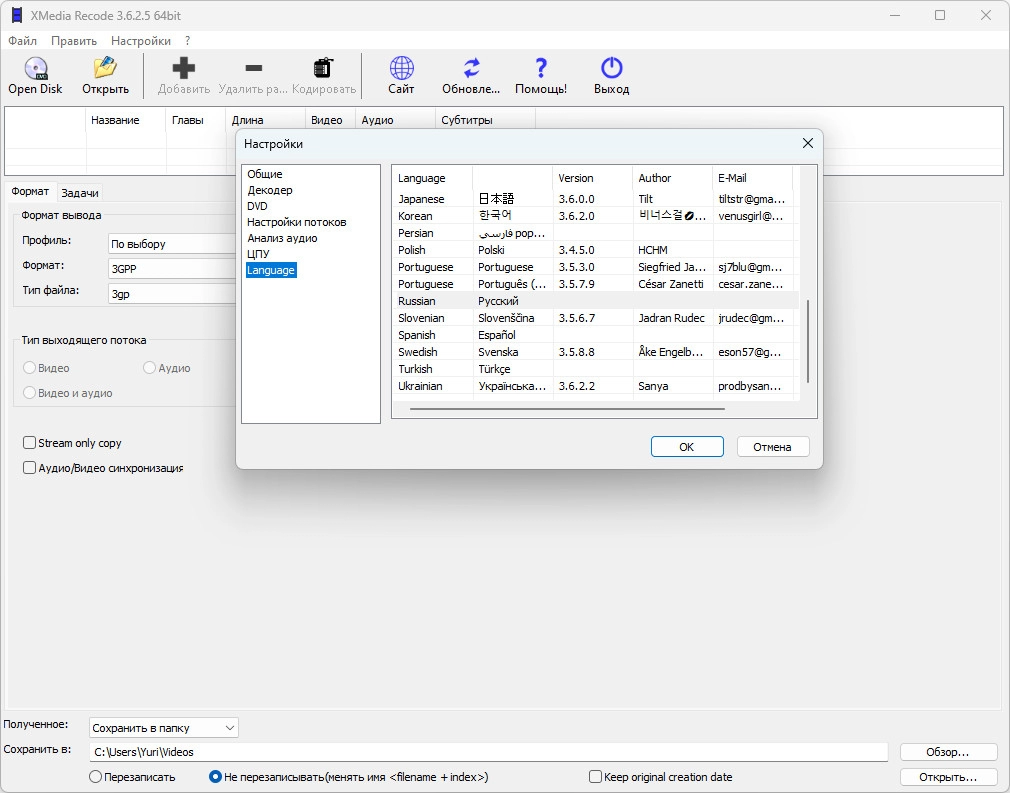The width and height of the screenshot is (1010, 793).
Task: Open the Профиль combo box
Action: pos(170,244)
